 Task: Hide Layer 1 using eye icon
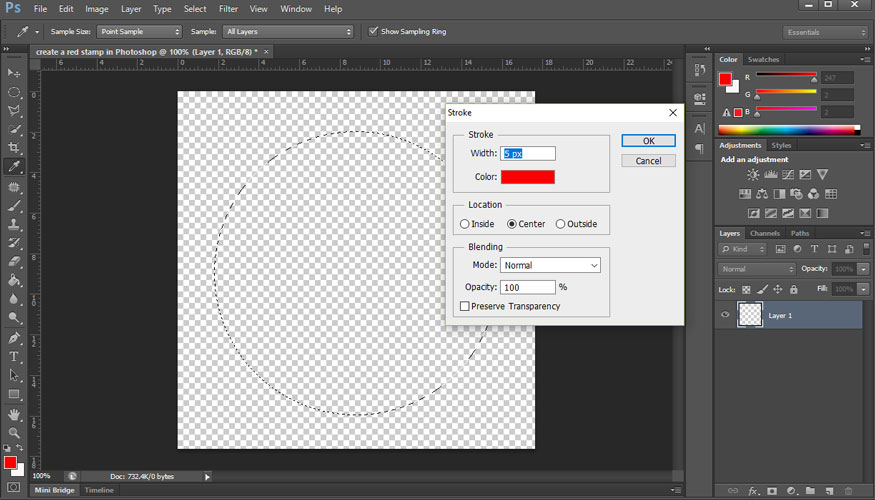point(724,315)
